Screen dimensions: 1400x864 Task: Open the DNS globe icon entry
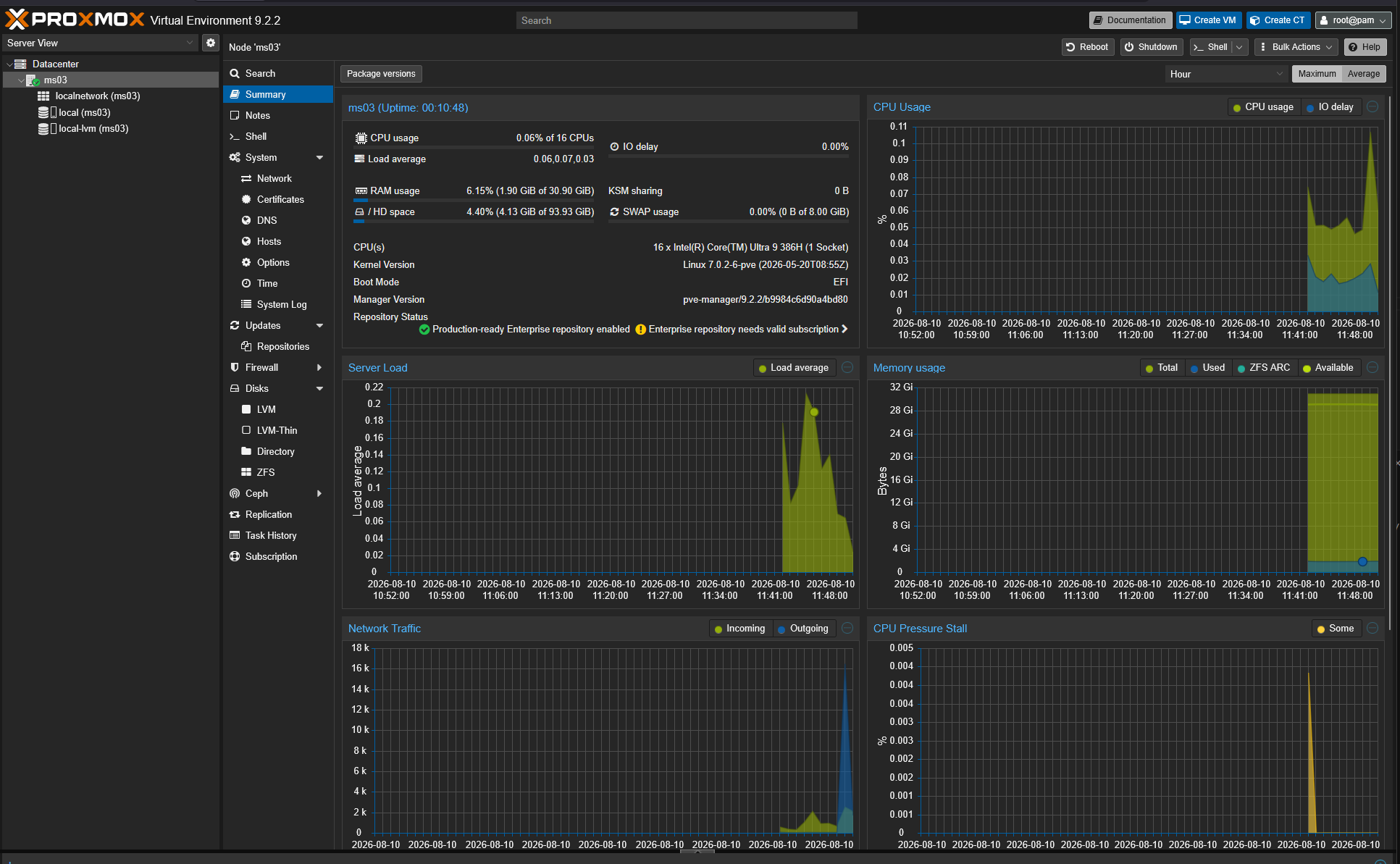(x=246, y=220)
